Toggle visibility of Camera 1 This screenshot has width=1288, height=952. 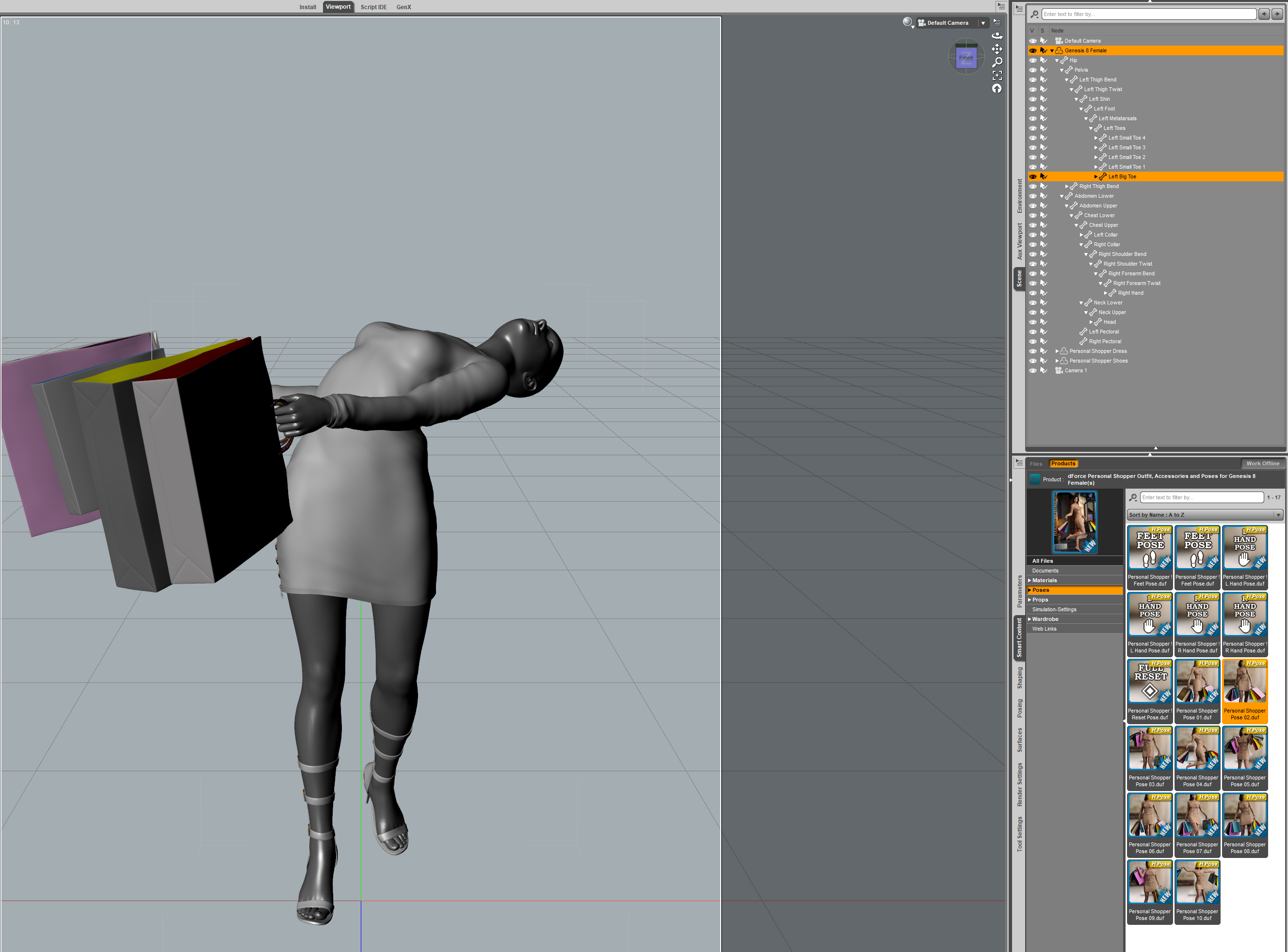pyautogui.click(x=1032, y=370)
